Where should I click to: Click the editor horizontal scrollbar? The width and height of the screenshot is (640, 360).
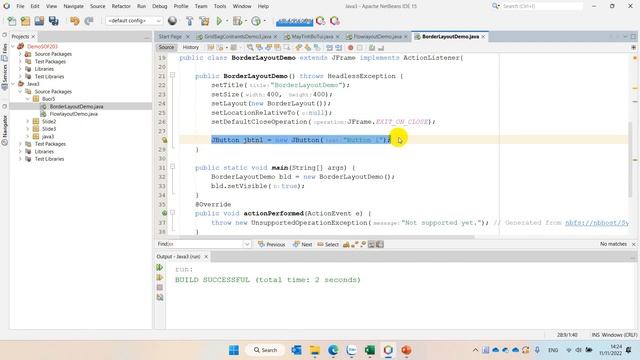coord(327,237)
